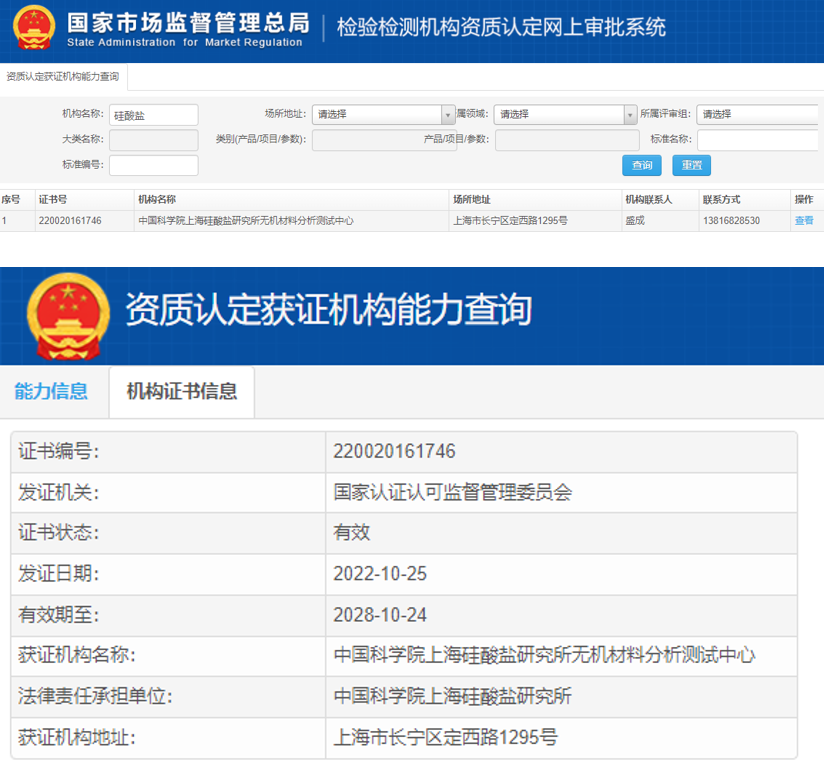Screen dimensions: 824x765
Task: Click the 证书编号 value 220020161746 in certificate details
Action: coord(394,451)
